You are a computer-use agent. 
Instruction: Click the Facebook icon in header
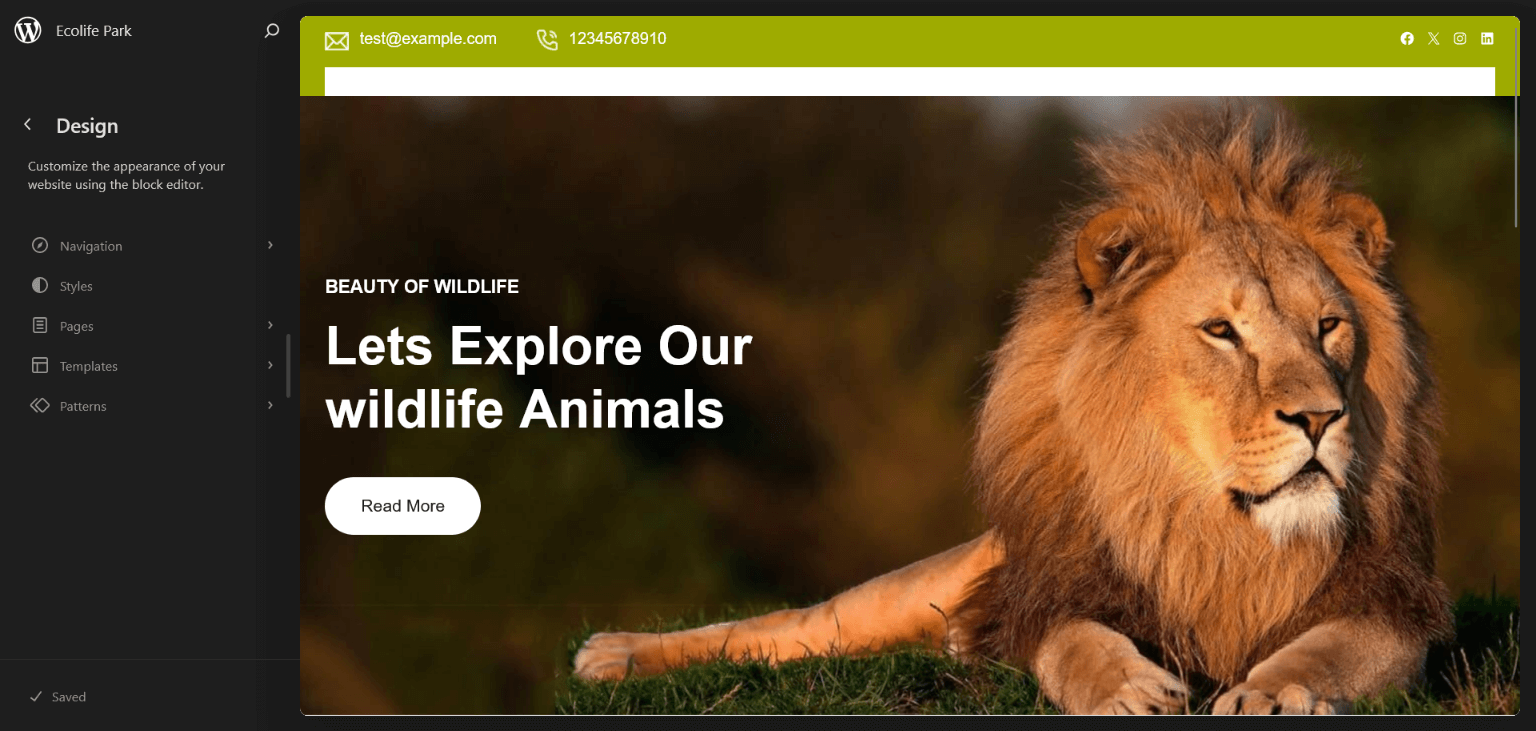pos(1407,39)
